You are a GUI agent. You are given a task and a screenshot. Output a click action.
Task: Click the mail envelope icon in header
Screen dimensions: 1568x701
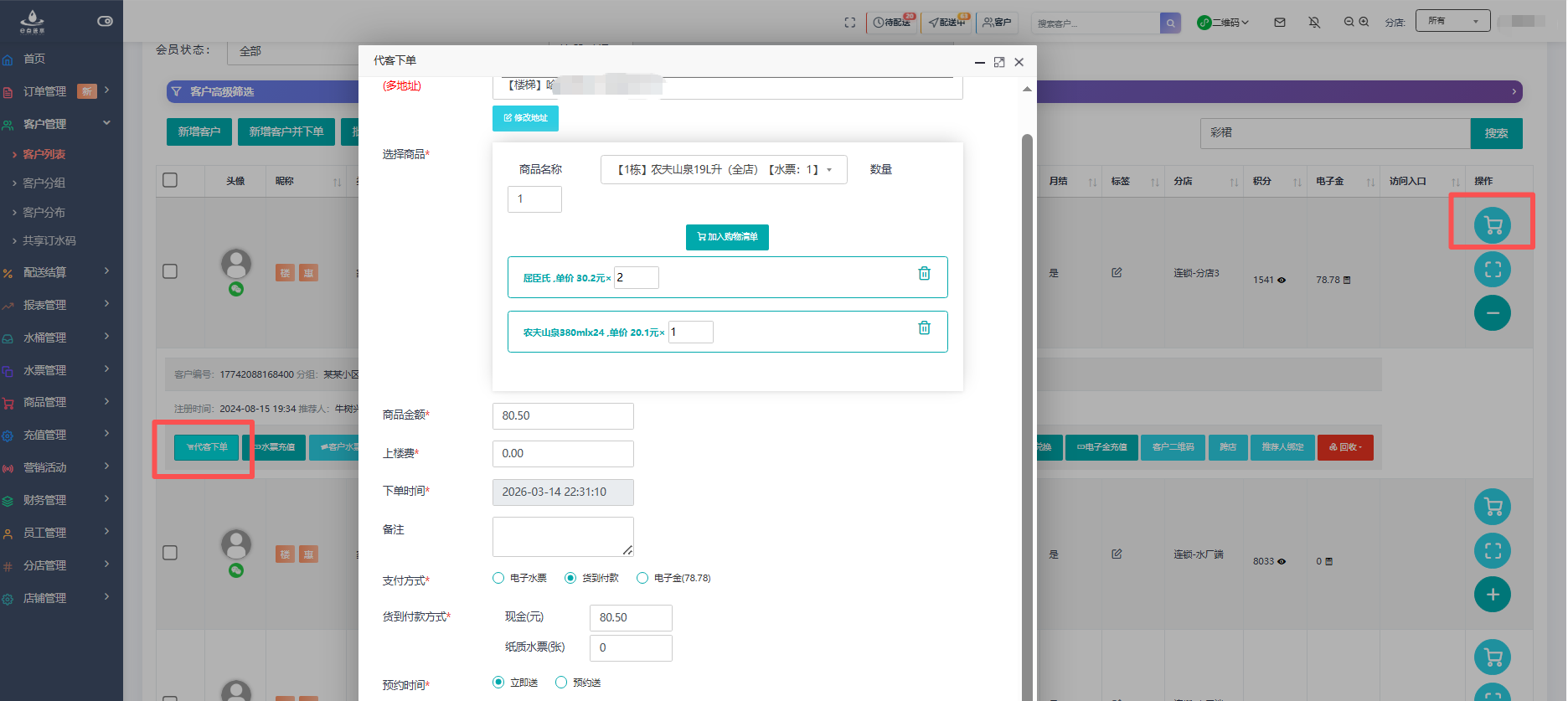[x=1279, y=23]
